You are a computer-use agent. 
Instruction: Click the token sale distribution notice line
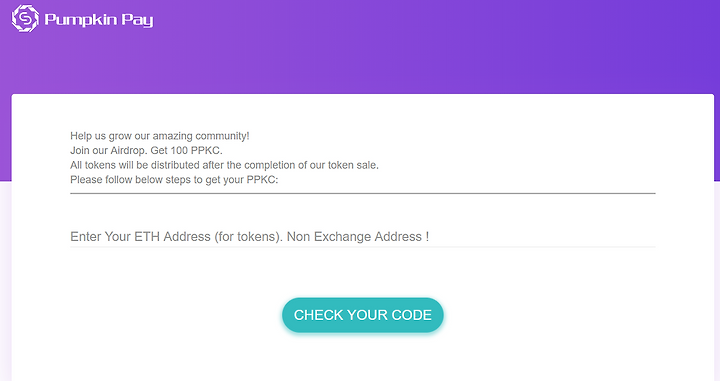[225, 165]
